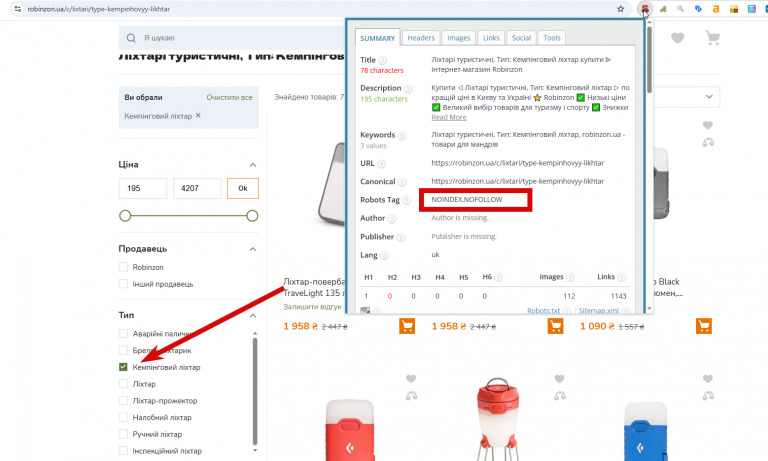Image resolution: width=768 pixels, height=461 pixels.
Task: Open site information icon in address bar
Action: point(18,9)
